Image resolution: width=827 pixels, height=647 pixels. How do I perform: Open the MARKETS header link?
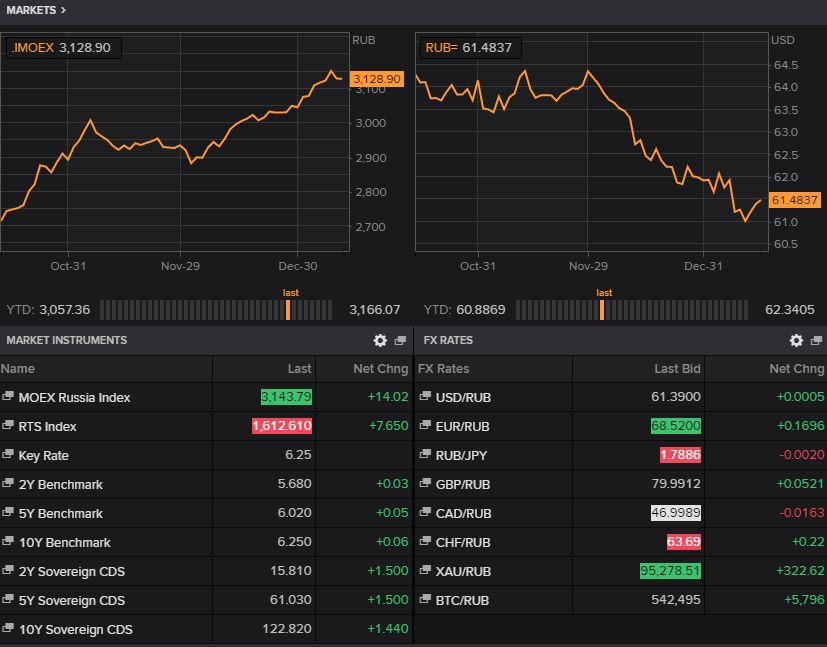[x=31, y=10]
